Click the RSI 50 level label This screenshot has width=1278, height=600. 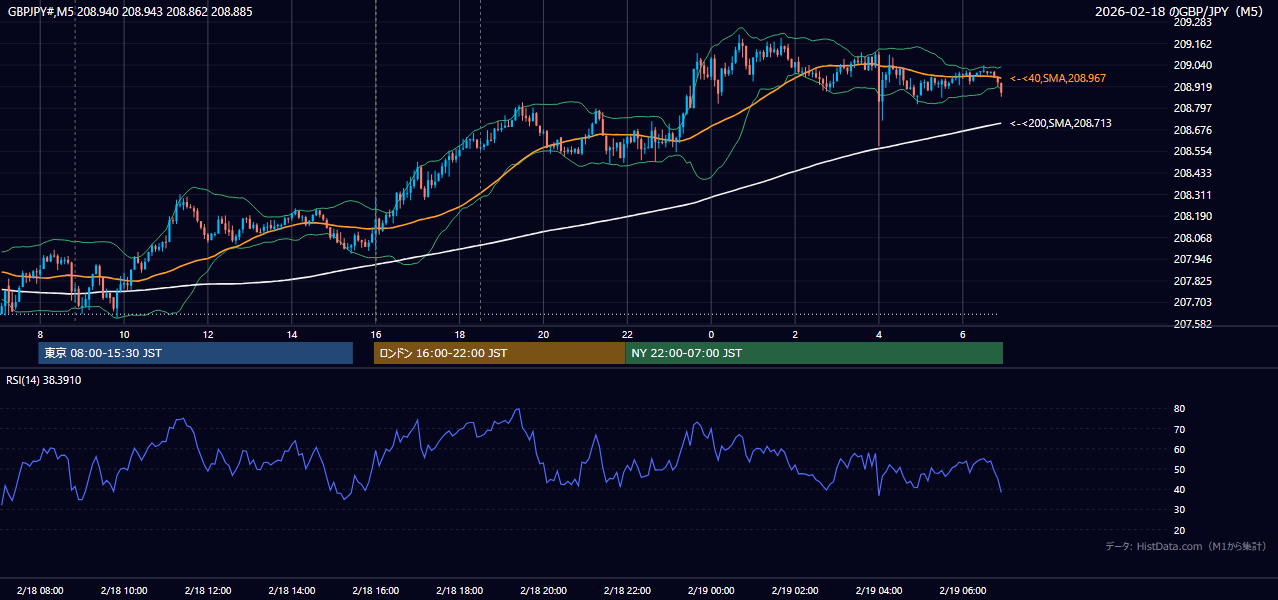(1179, 469)
